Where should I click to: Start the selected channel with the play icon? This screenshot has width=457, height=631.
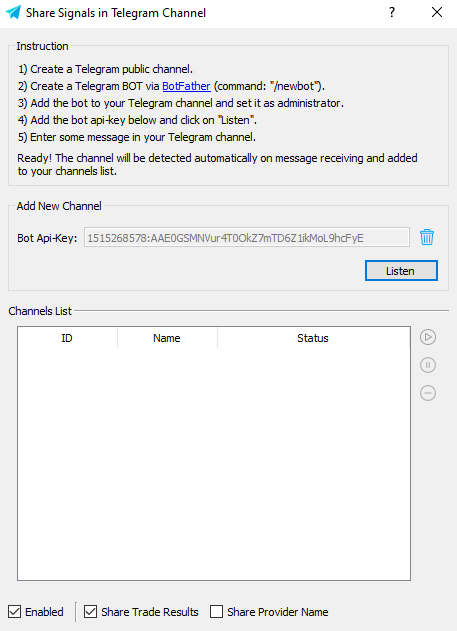[428, 337]
